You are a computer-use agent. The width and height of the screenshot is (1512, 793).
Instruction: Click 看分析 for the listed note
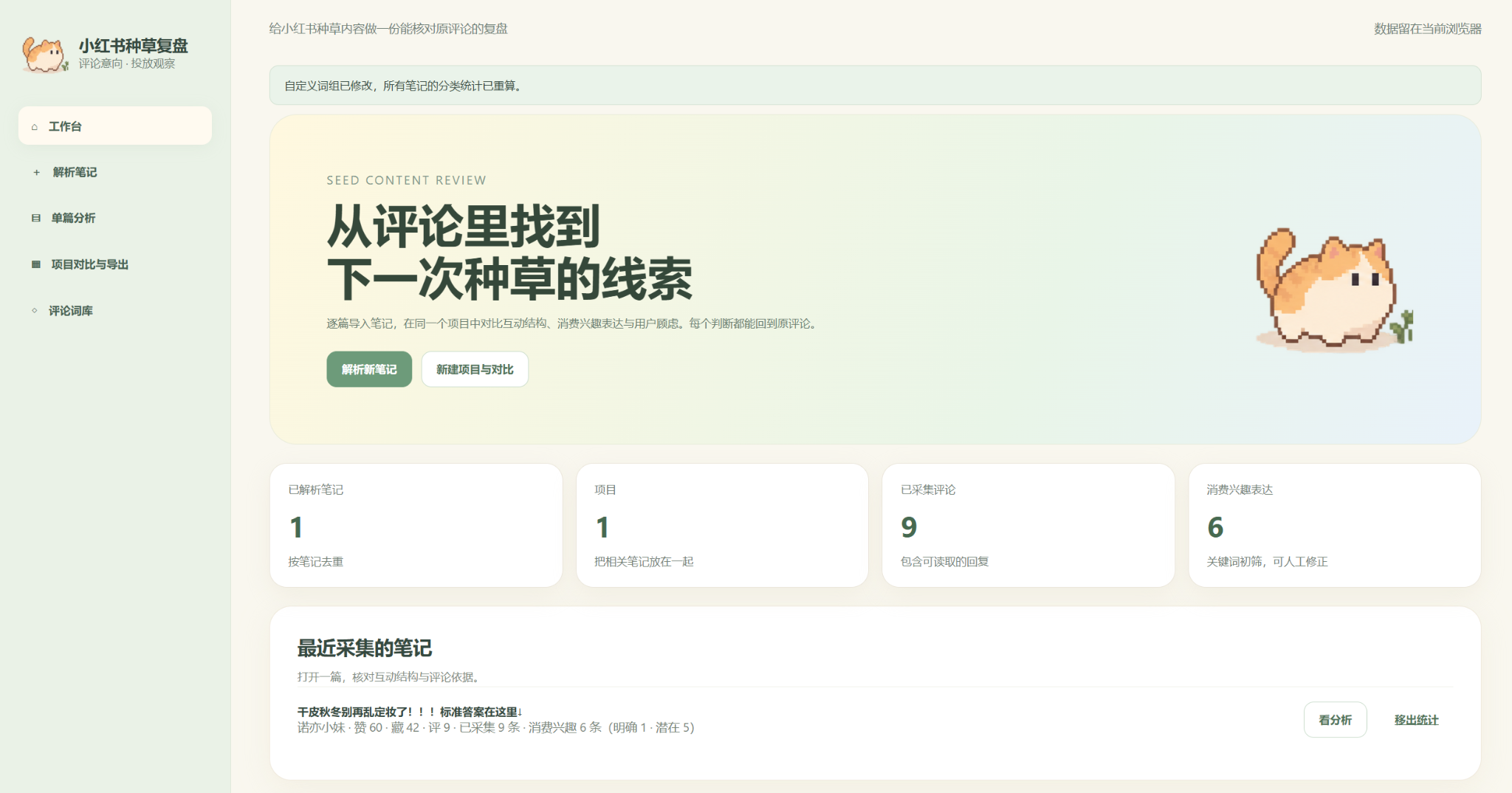click(1335, 720)
